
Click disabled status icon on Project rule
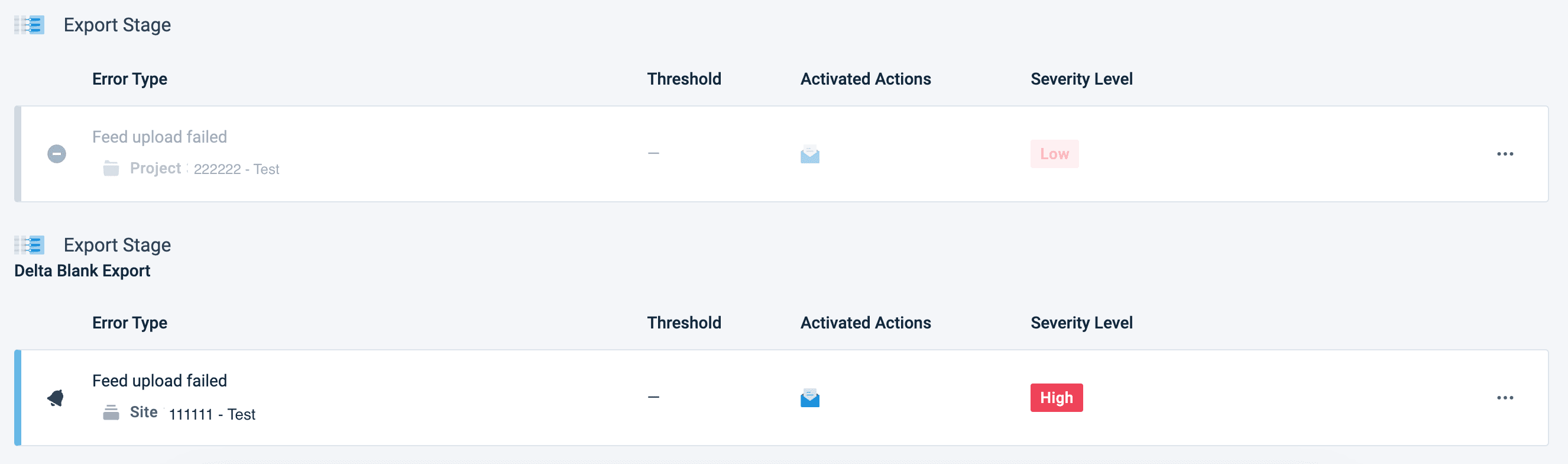click(x=57, y=154)
